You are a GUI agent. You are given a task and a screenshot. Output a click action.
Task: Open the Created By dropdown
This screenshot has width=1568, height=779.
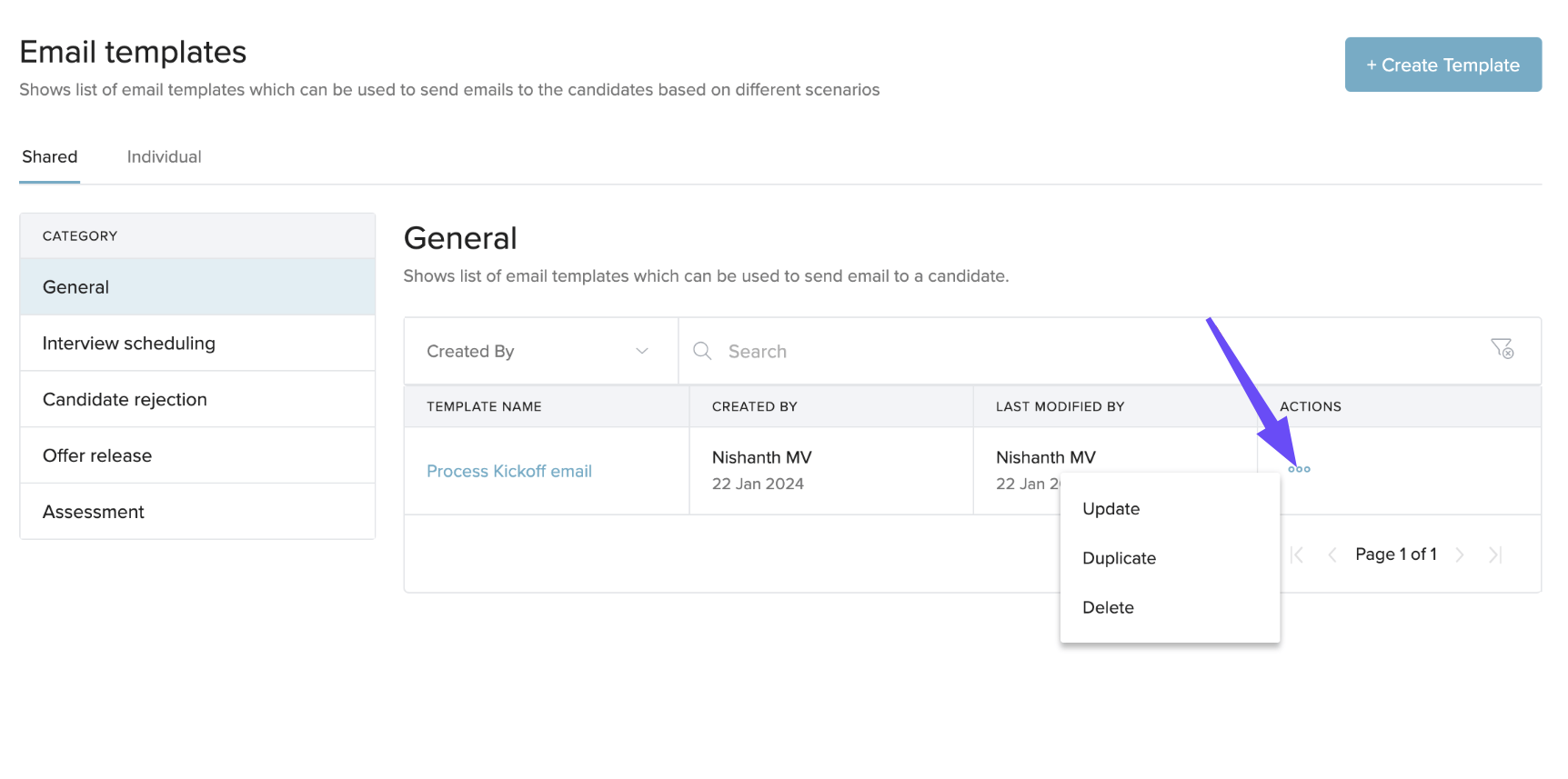click(540, 352)
